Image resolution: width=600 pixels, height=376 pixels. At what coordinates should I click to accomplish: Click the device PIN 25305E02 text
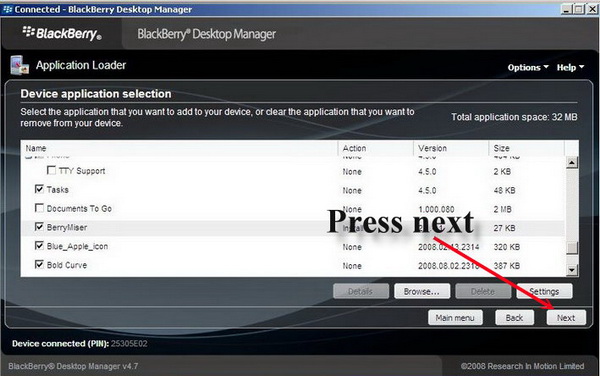coord(129,343)
